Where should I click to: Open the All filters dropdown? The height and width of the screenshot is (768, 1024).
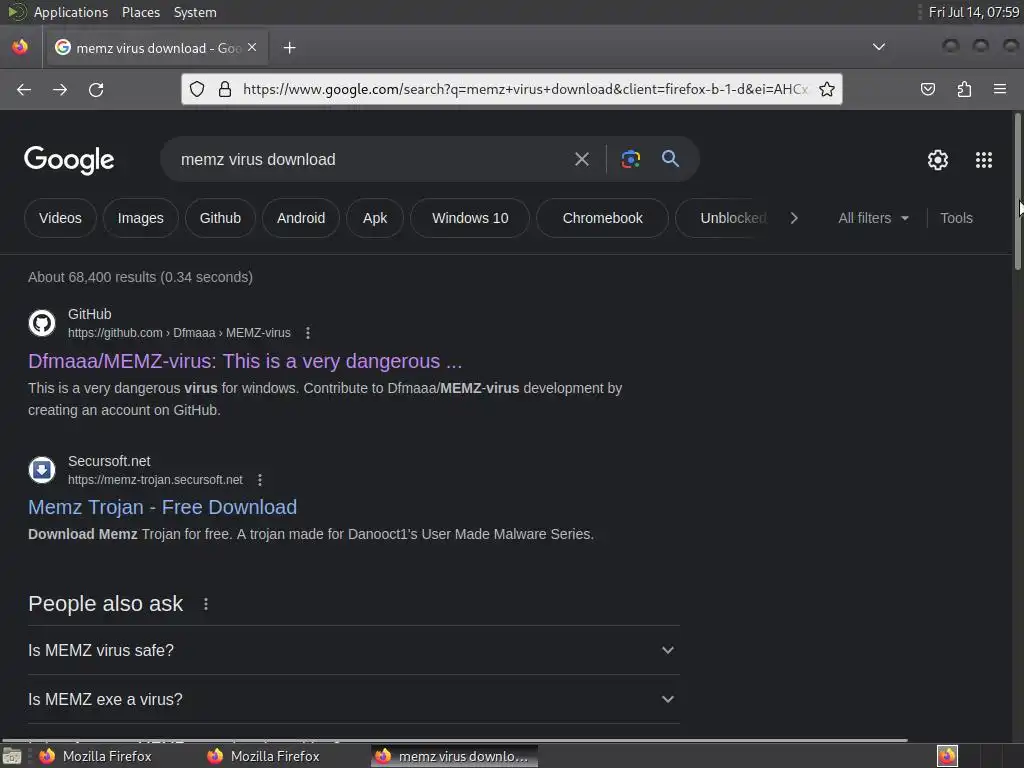pos(873,218)
